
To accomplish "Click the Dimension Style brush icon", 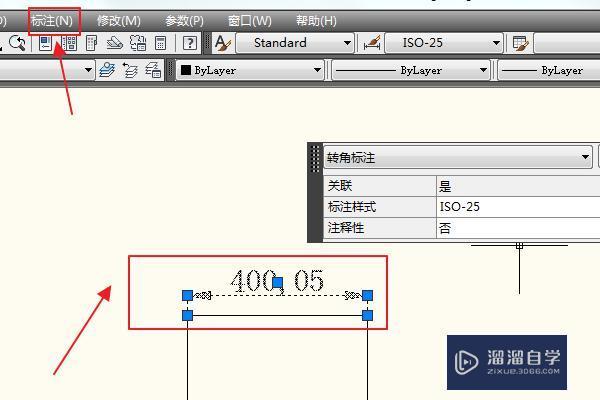I will (372, 43).
